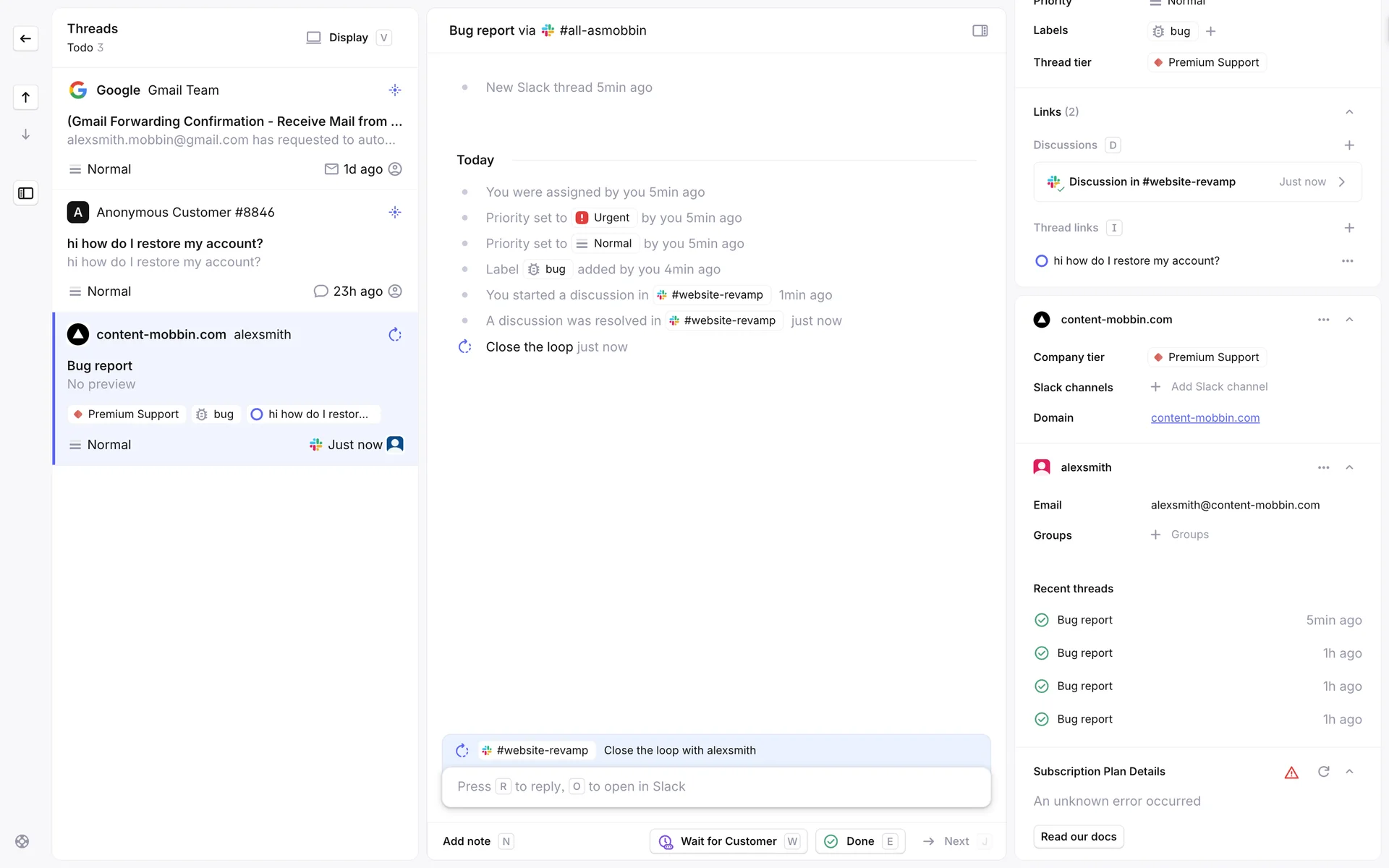
Task: Toggle right details panel icon in header
Action: click(980, 30)
